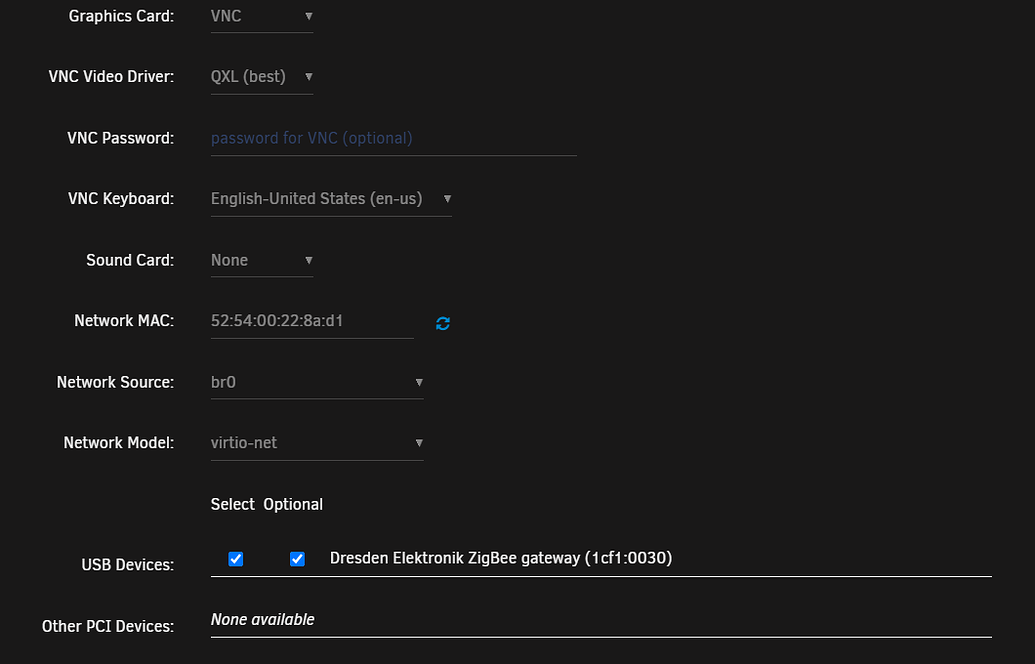
Task: Check the Select checkbox for ZigBee gateway
Action: tap(235, 558)
